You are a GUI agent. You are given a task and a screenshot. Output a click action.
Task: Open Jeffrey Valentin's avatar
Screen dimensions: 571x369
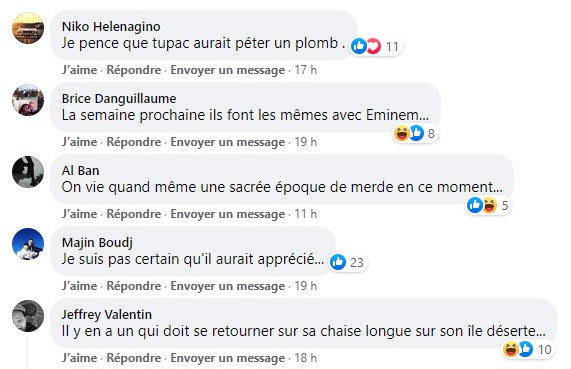point(28,316)
